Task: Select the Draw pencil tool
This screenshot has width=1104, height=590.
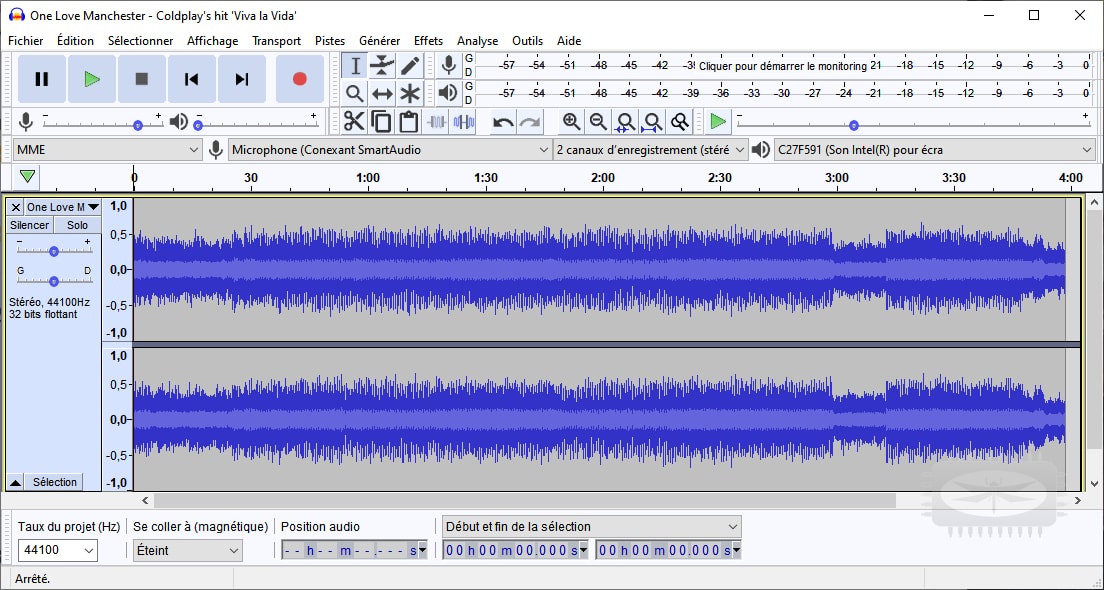Action: point(410,66)
